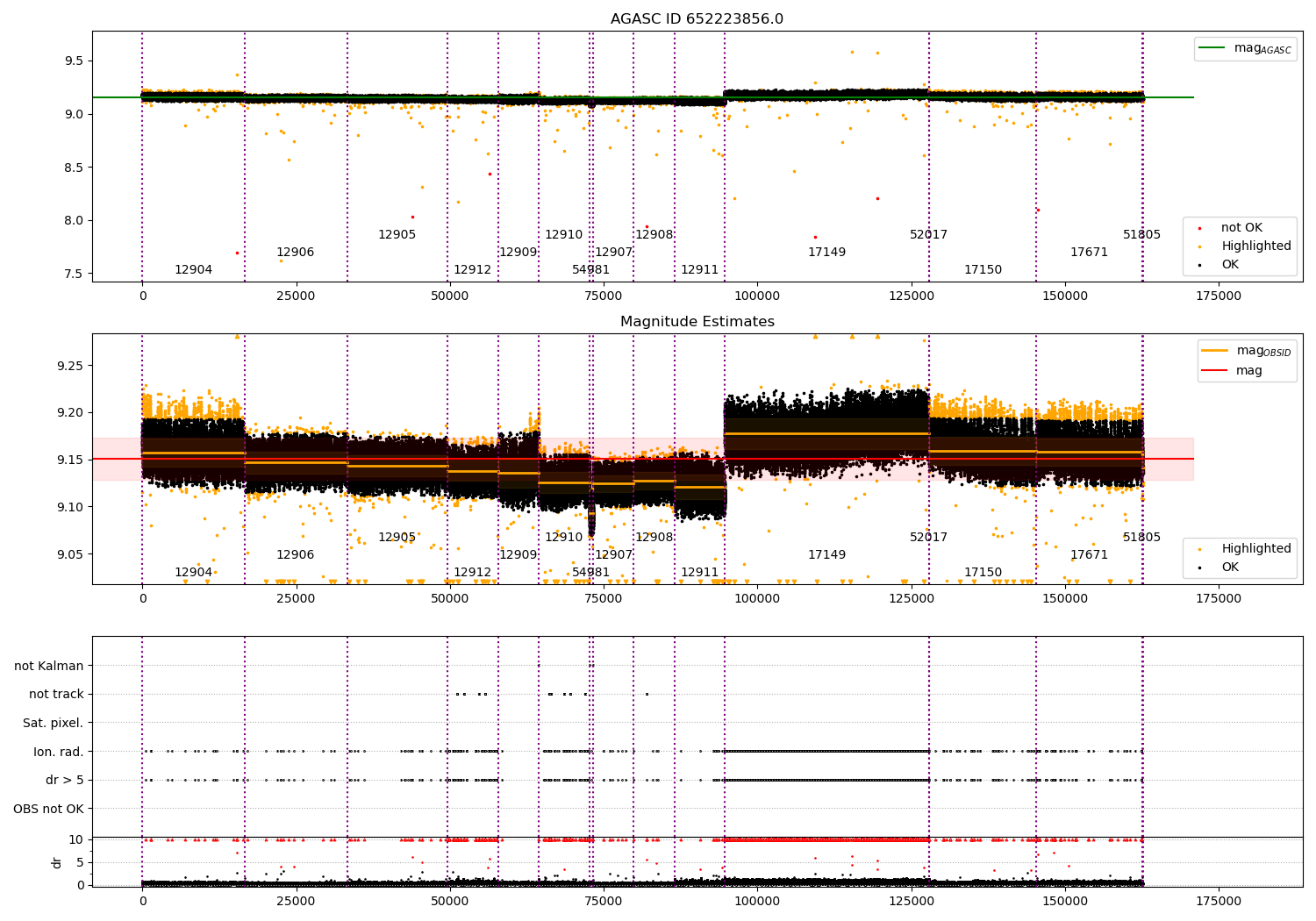1316x921 pixels.
Task: Click OBSID label 12910 in AGASC ID plot
Action: [563, 235]
